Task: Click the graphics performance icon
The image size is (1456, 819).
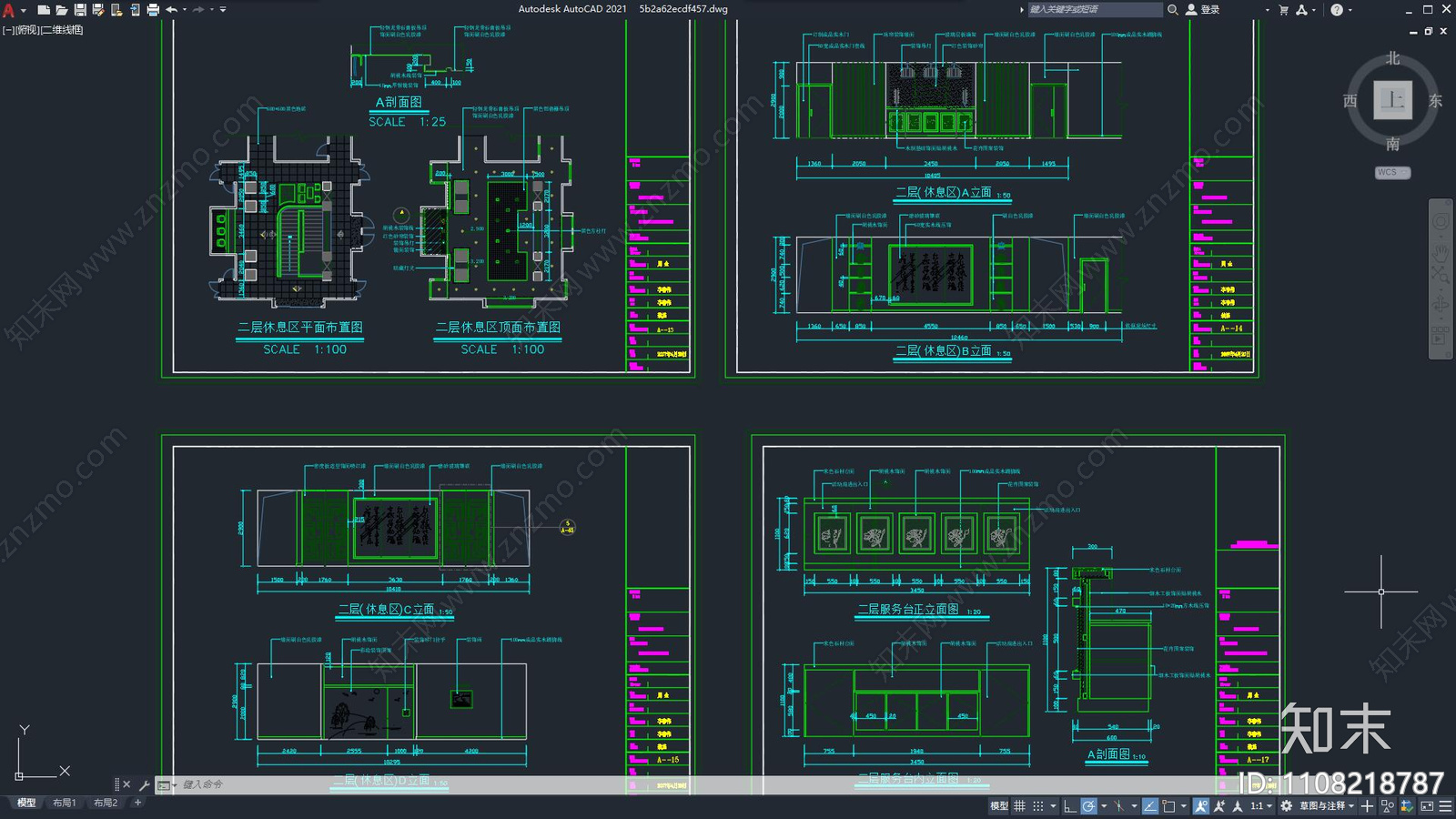Action: pyautogui.click(x=1407, y=806)
